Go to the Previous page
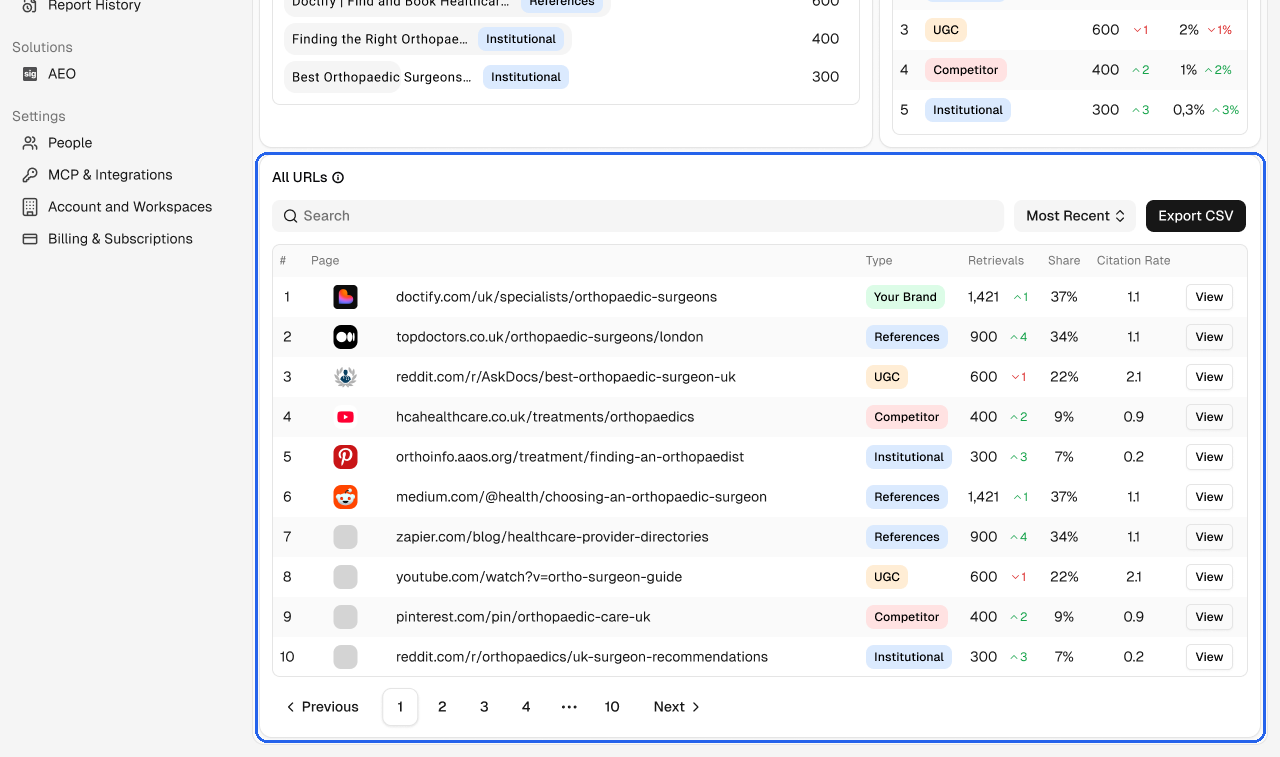Image resolution: width=1280 pixels, height=757 pixels. [x=322, y=707]
